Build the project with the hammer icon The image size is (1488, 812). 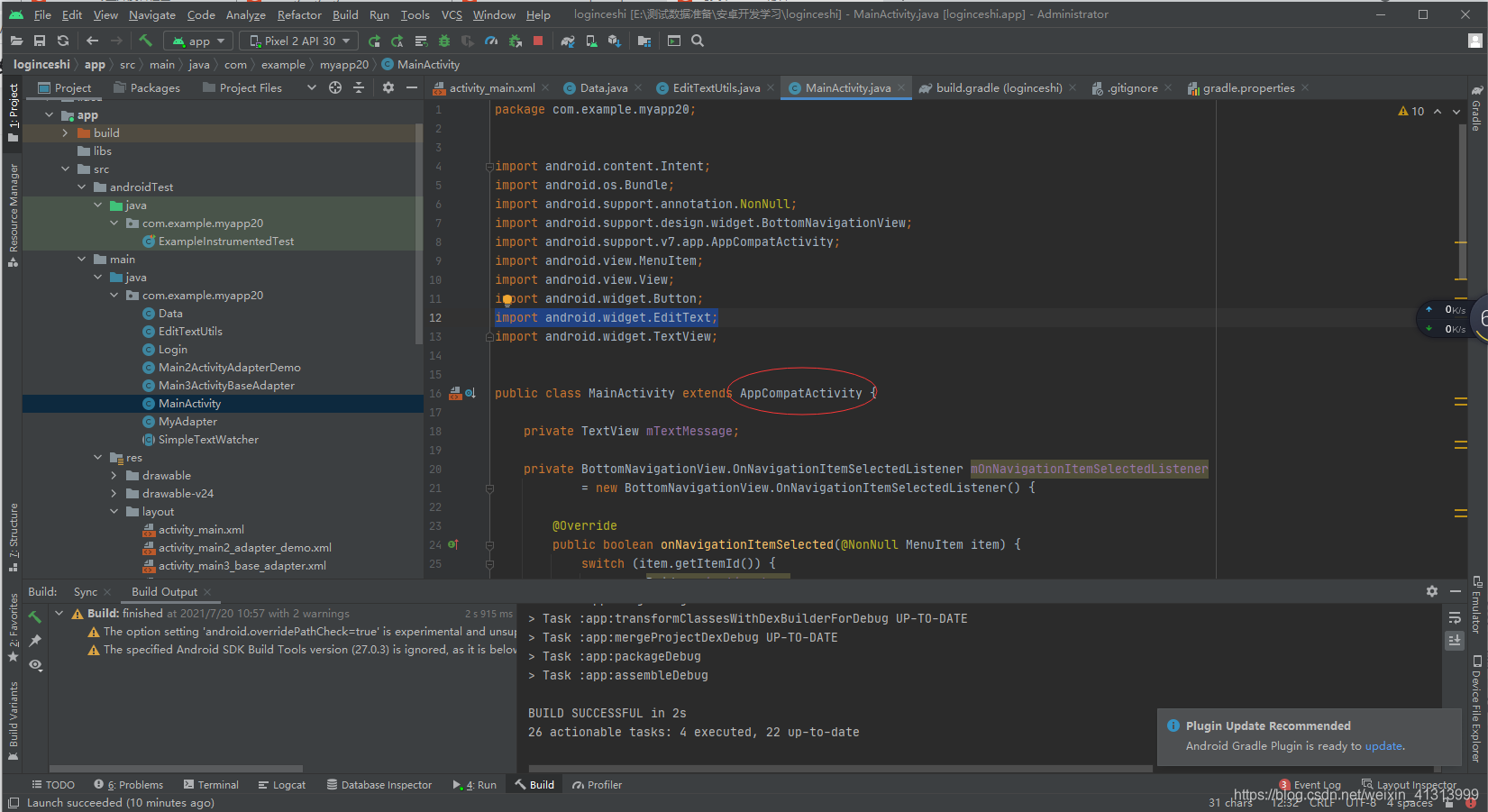(146, 41)
